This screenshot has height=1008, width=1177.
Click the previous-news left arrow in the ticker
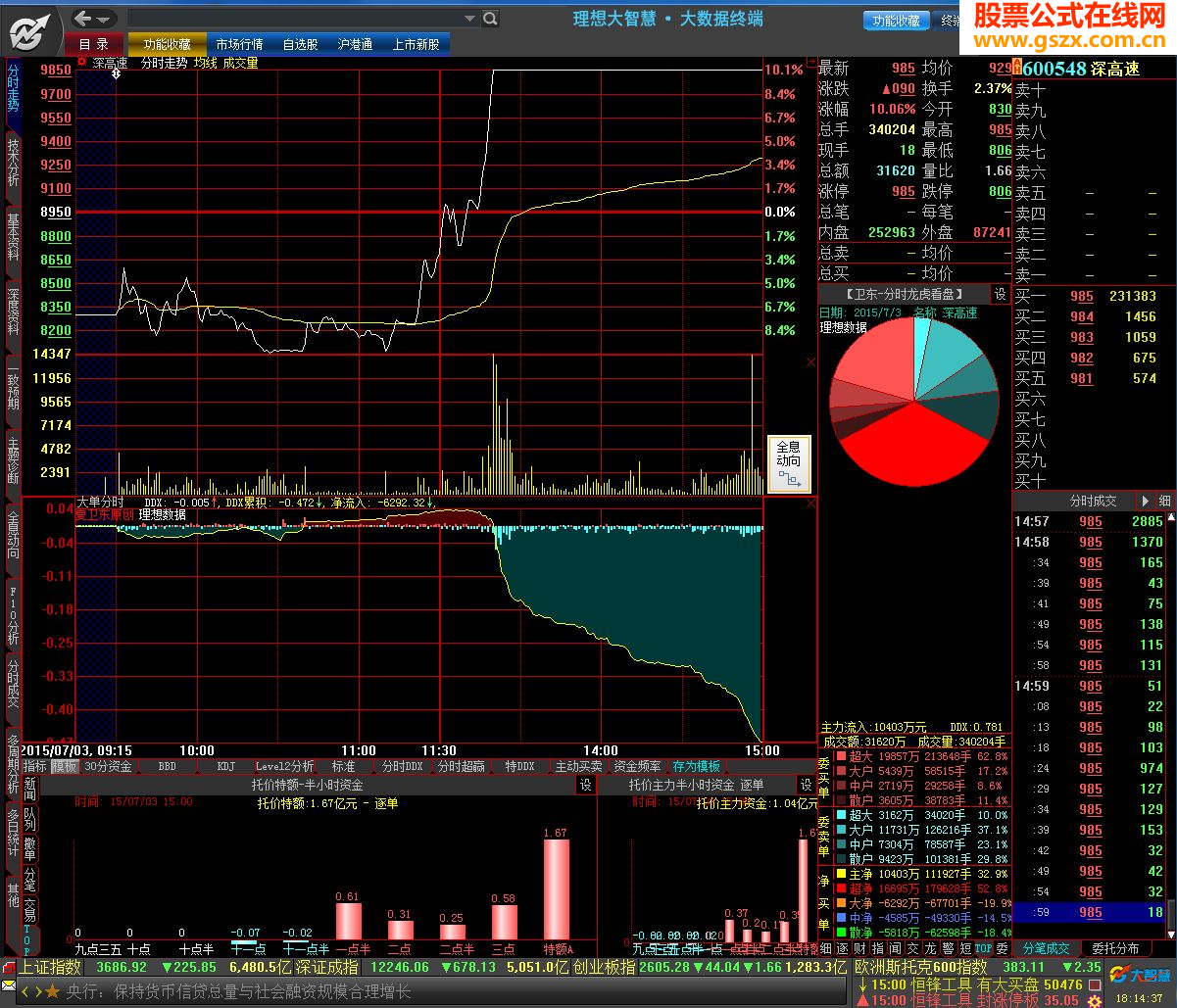coord(25,991)
